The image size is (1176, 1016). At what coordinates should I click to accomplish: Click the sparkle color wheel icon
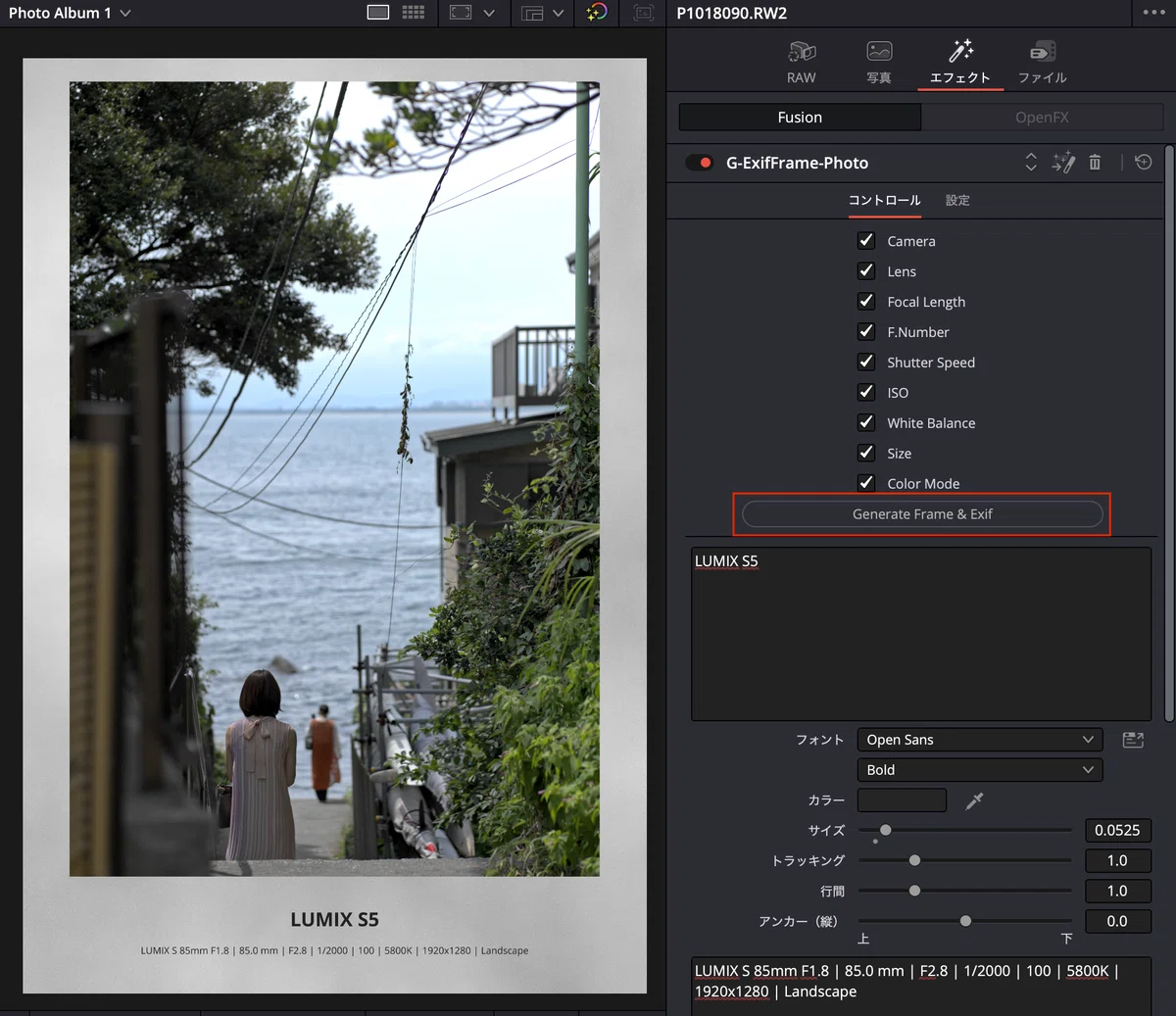click(x=596, y=13)
